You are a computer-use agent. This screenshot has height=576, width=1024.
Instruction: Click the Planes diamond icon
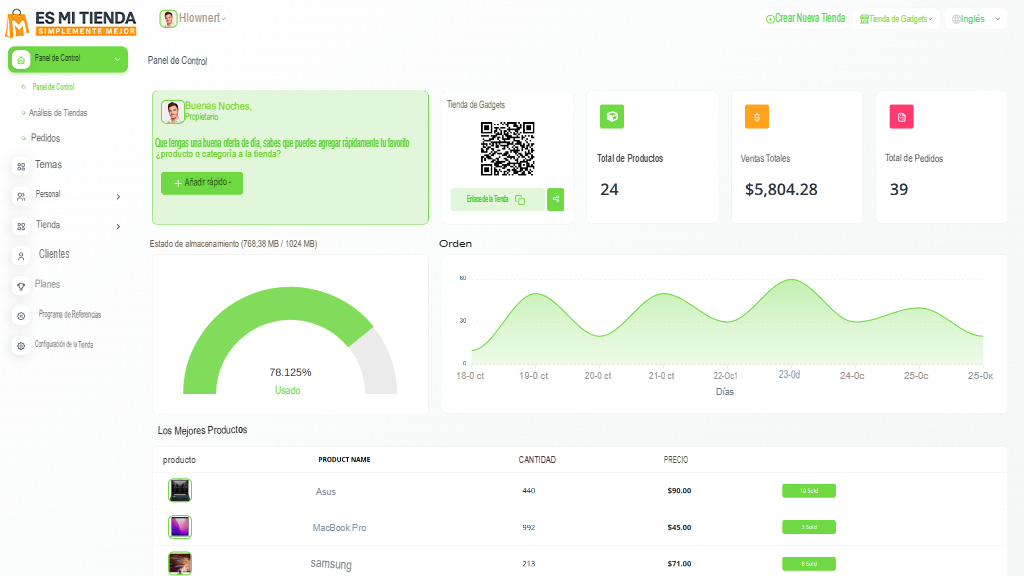point(21,285)
